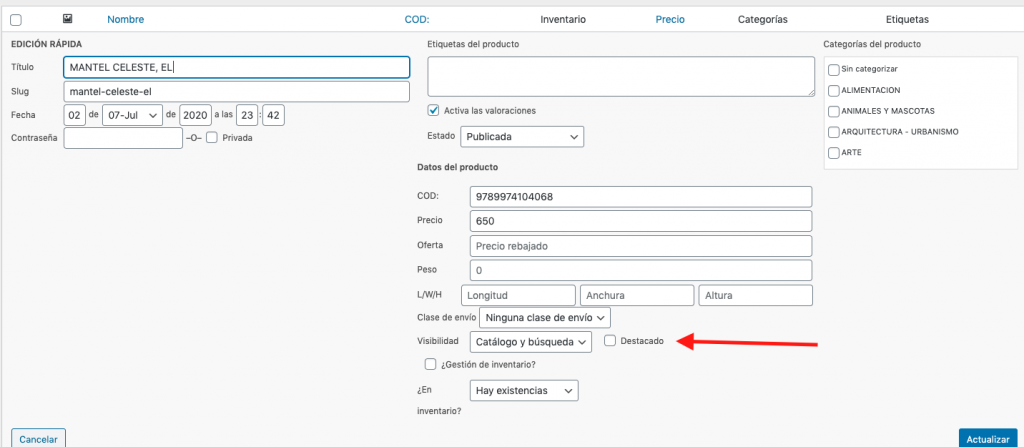Open the Estado Publicada dropdown
Image resolution: width=1024 pixels, height=447 pixels.
point(522,137)
